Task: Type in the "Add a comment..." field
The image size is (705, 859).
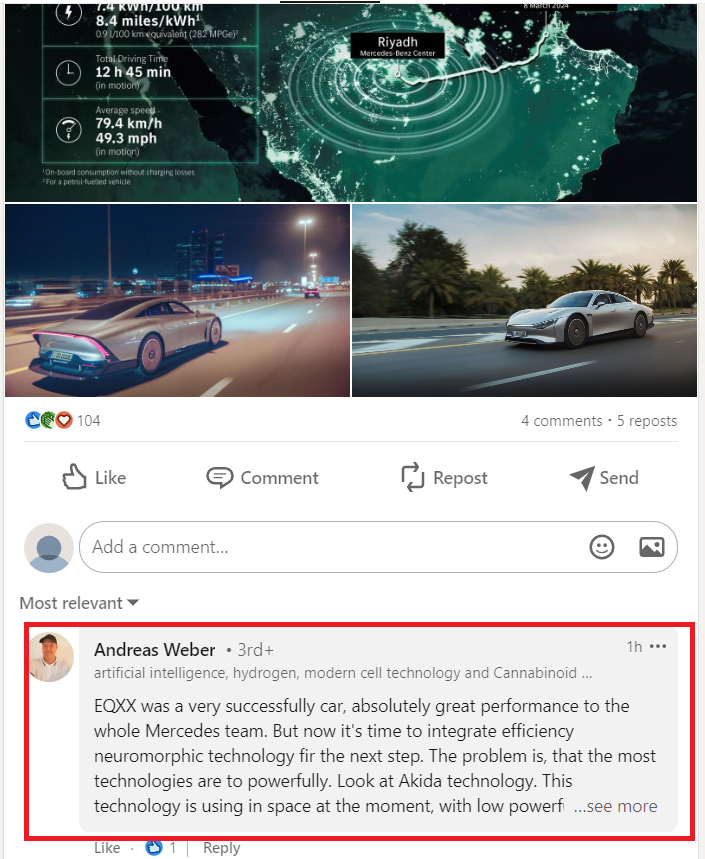Action: click(x=330, y=547)
